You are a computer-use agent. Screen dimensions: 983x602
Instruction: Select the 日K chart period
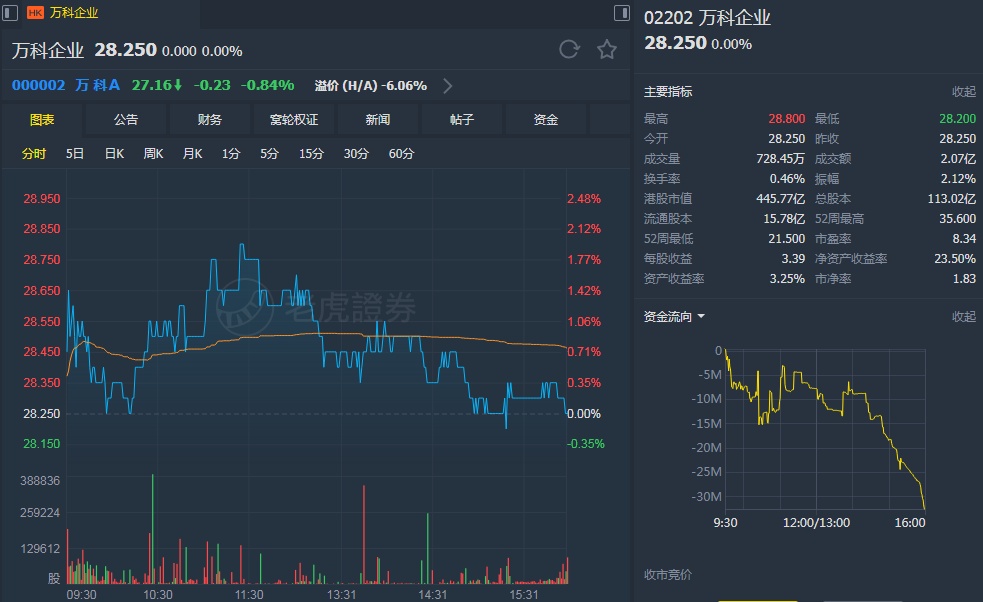114,154
